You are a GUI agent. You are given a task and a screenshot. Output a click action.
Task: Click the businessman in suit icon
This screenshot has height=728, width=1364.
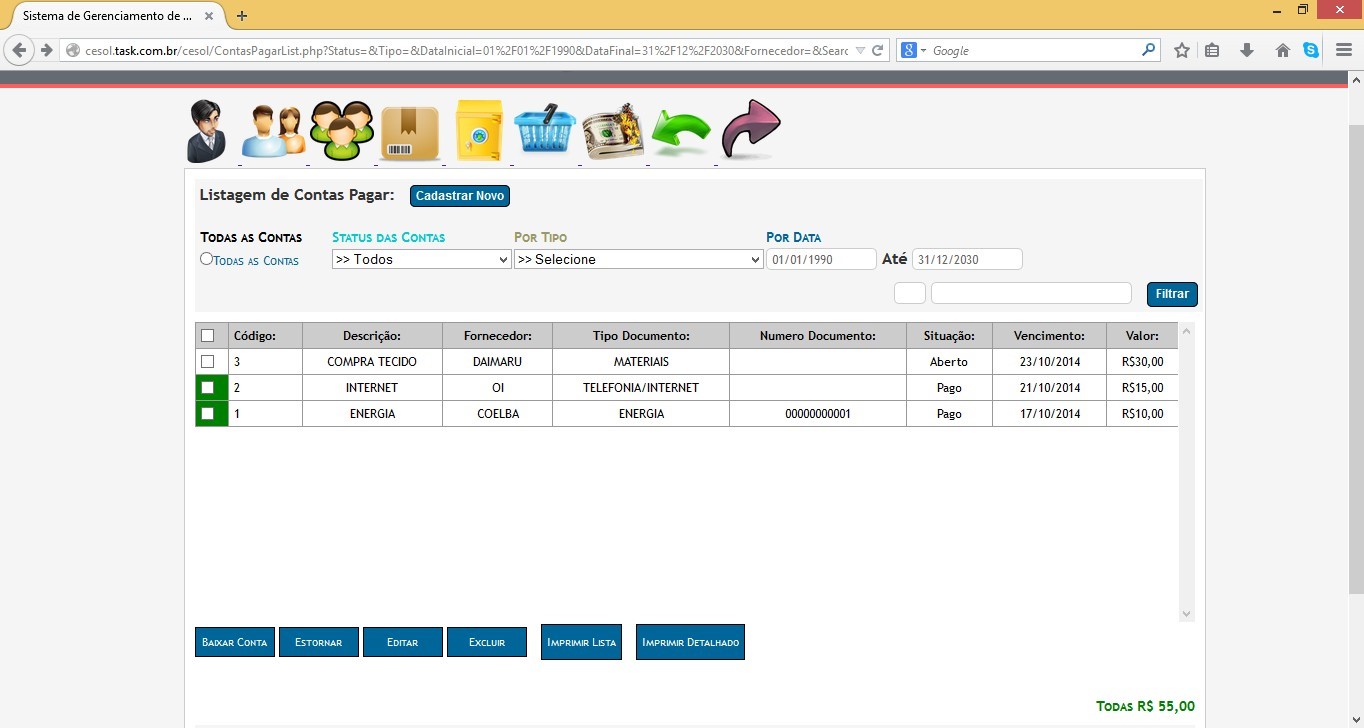coord(206,132)
